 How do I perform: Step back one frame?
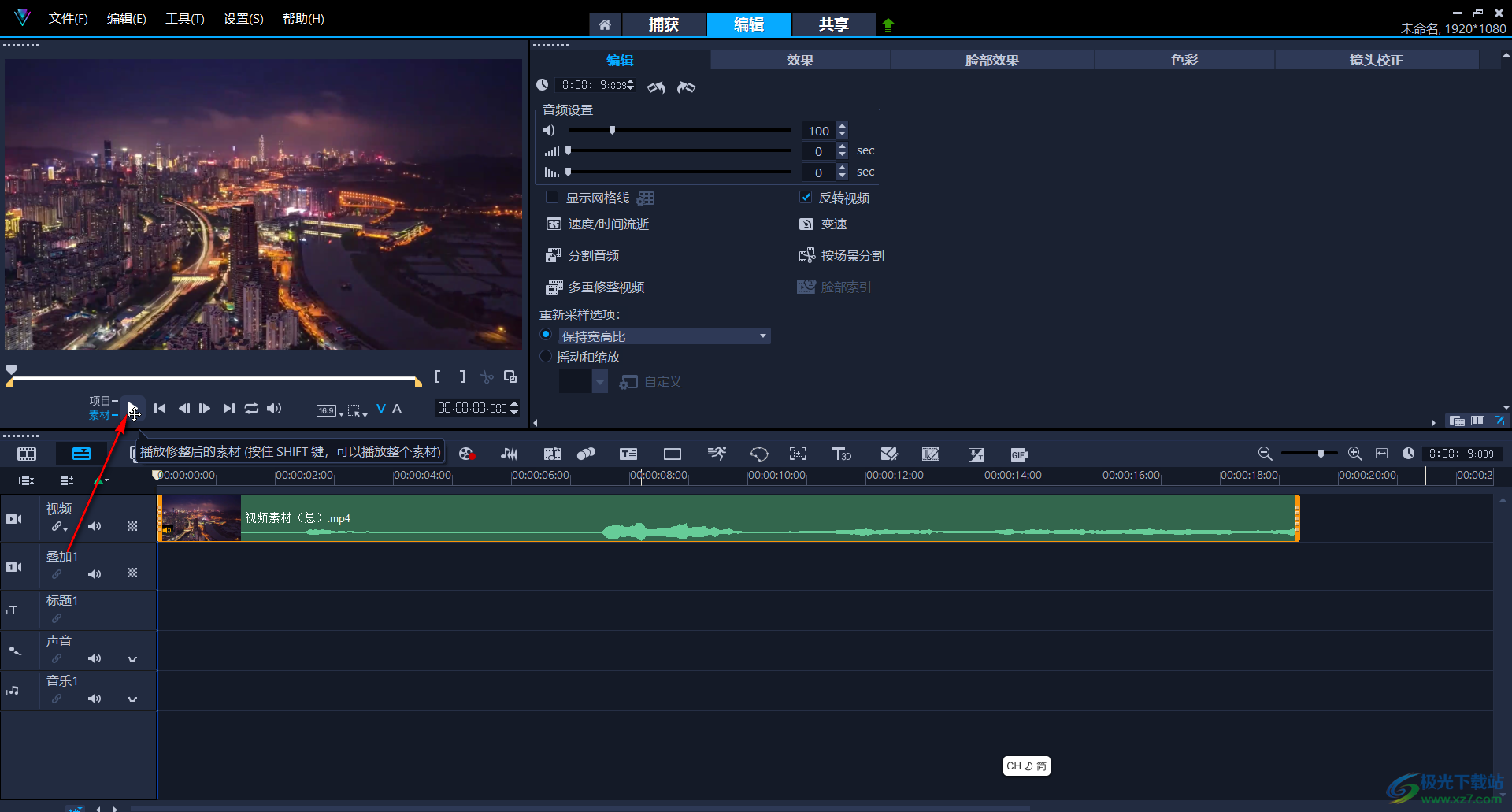pos(183,408)
